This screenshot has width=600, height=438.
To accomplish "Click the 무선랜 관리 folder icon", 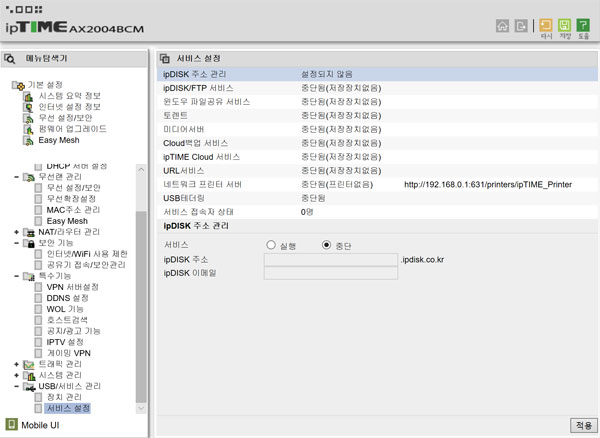I will (29, 177).
